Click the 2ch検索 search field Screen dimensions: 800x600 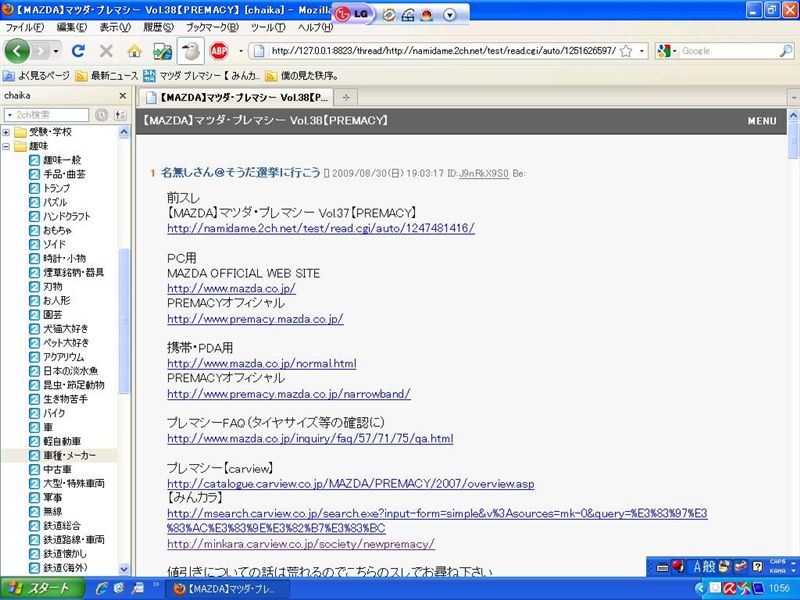point(51,115)
